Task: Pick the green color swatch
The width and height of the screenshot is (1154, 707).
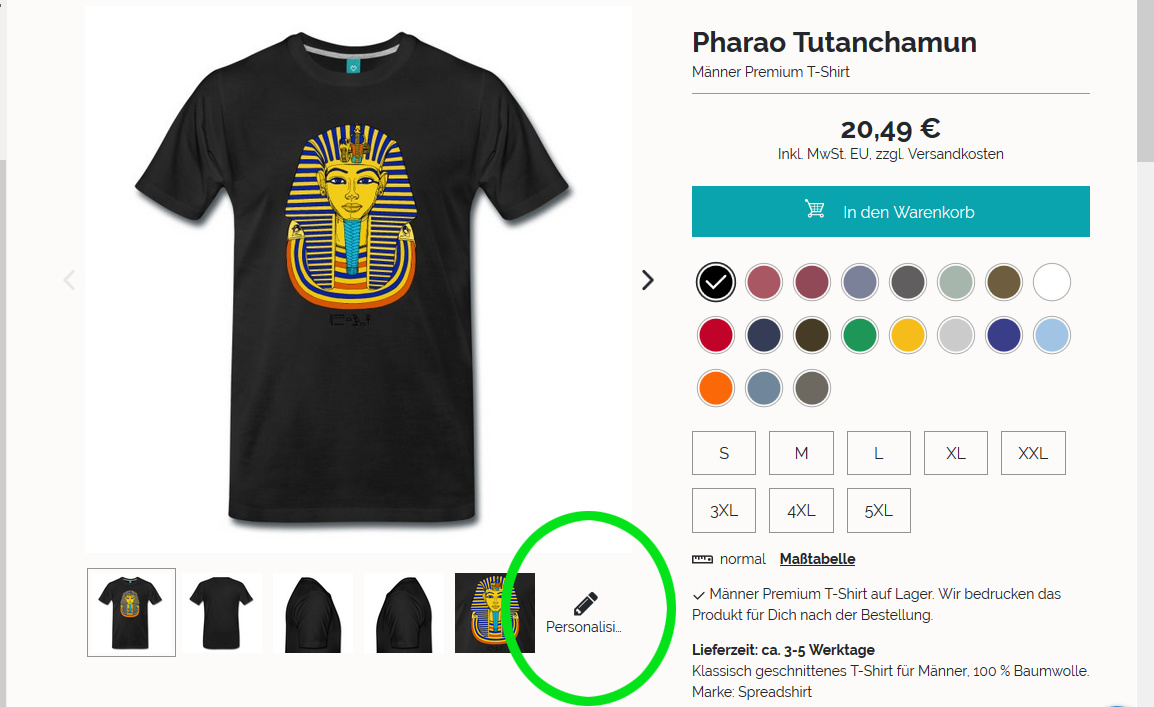Action: [x=860, y=335]
